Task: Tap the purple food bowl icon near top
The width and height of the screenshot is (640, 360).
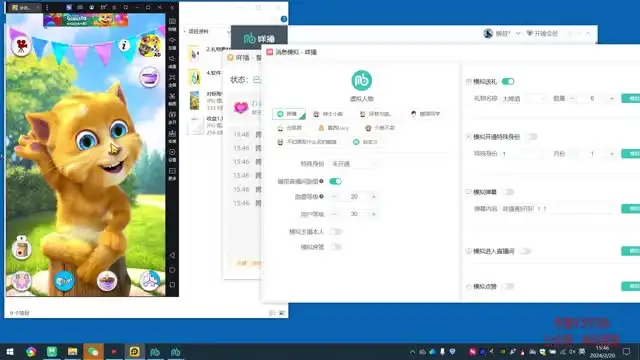Action: pyautogui.click(x=149, y=77)
